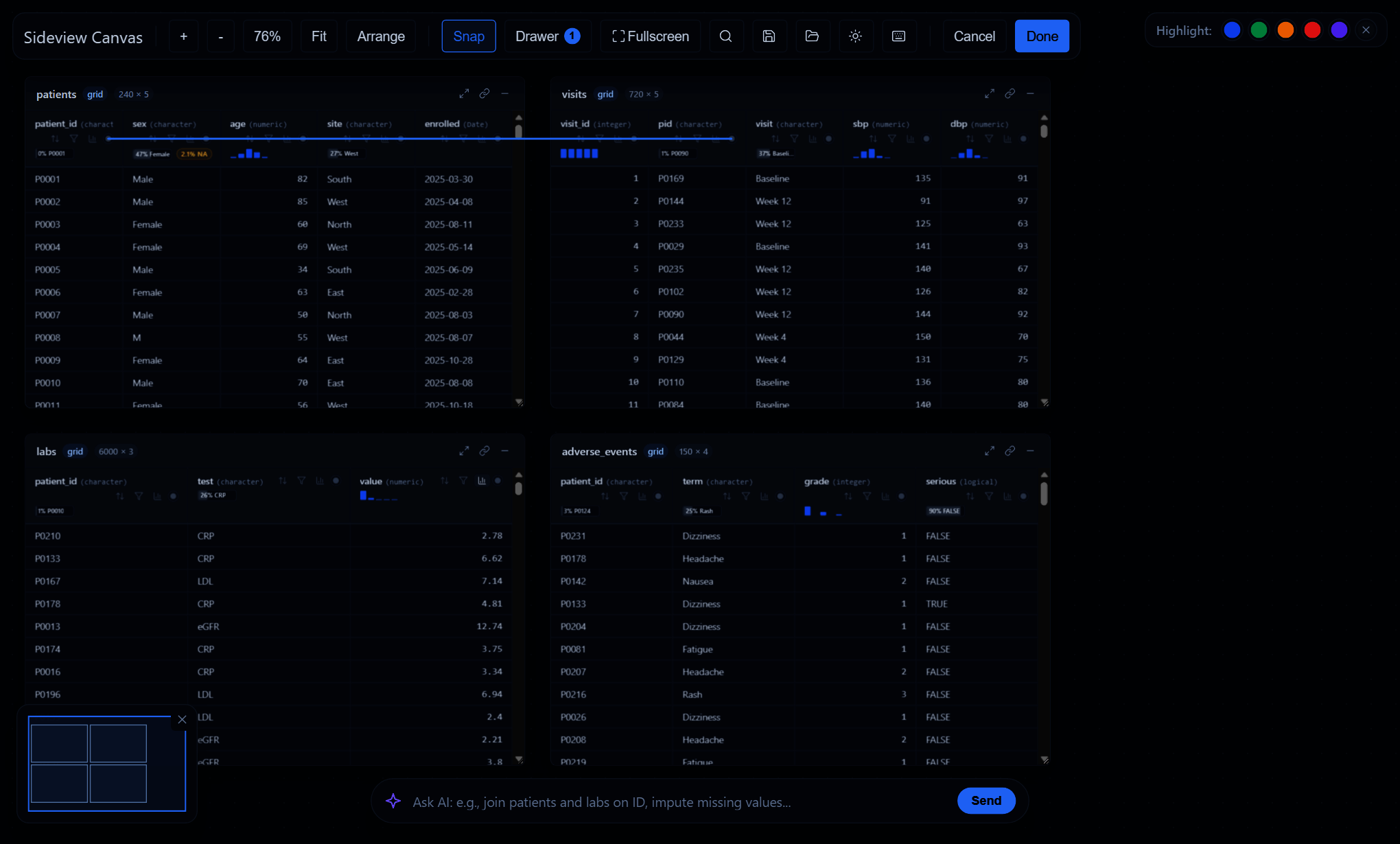1400x844 pixels.
Task: Filter the visits dbp column
Action: [x=989, y=139]
